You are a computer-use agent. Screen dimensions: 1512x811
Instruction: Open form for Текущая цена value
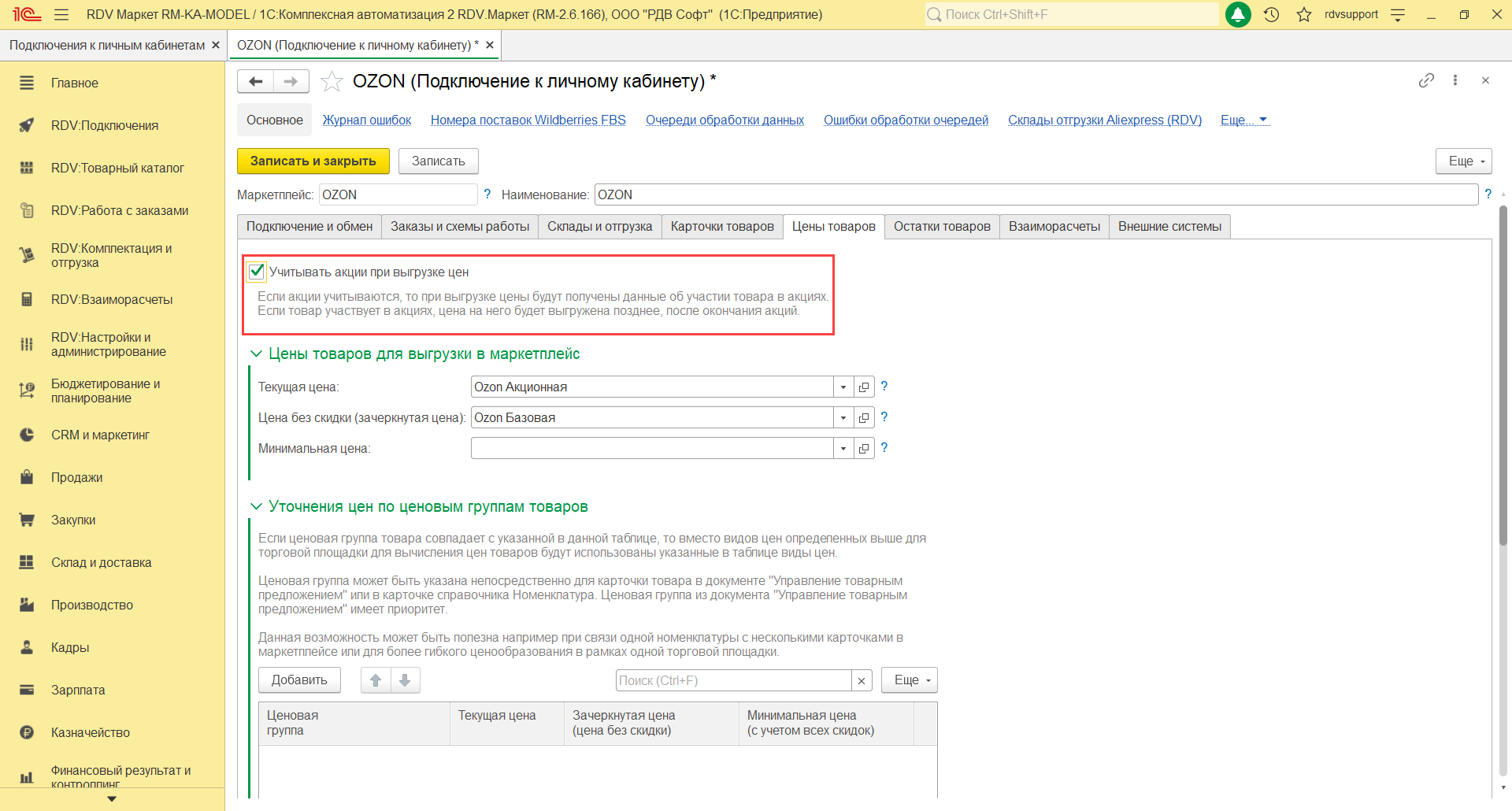pyautogui.click(x=864, y=387)
